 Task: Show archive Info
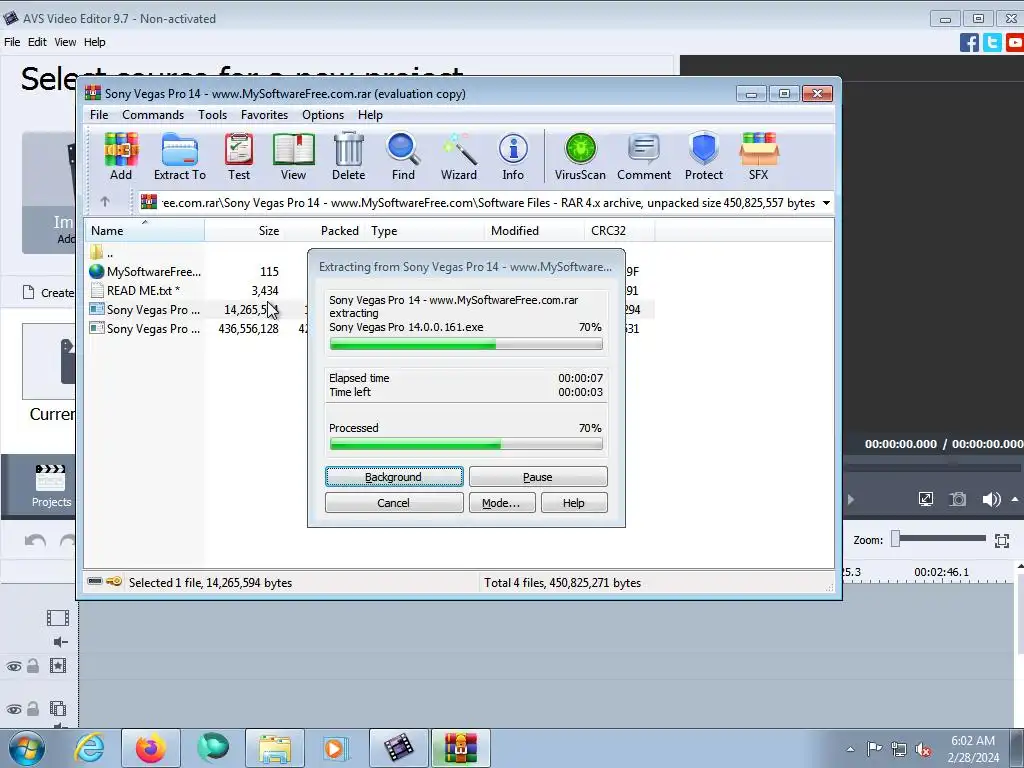click(513, 157)
